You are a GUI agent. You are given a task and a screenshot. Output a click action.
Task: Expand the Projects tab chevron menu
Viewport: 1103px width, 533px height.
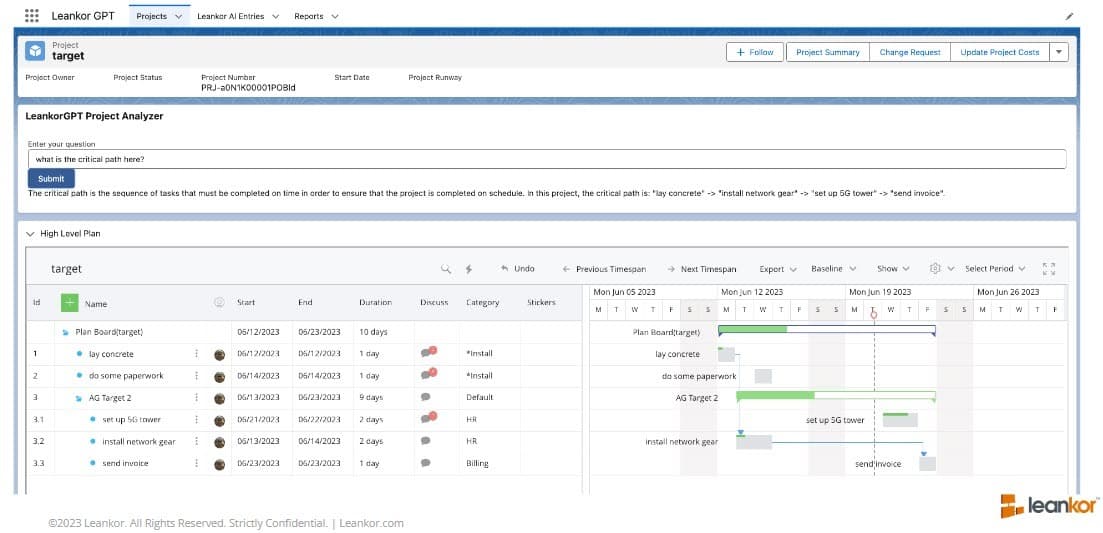[179, 16]
